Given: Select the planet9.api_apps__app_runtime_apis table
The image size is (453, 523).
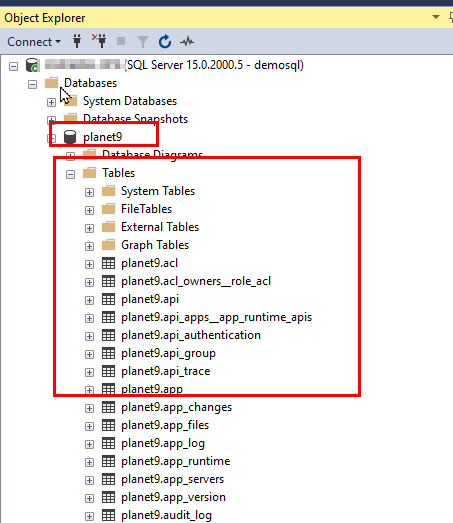Looking at the screenshot, I should [216, 317].
